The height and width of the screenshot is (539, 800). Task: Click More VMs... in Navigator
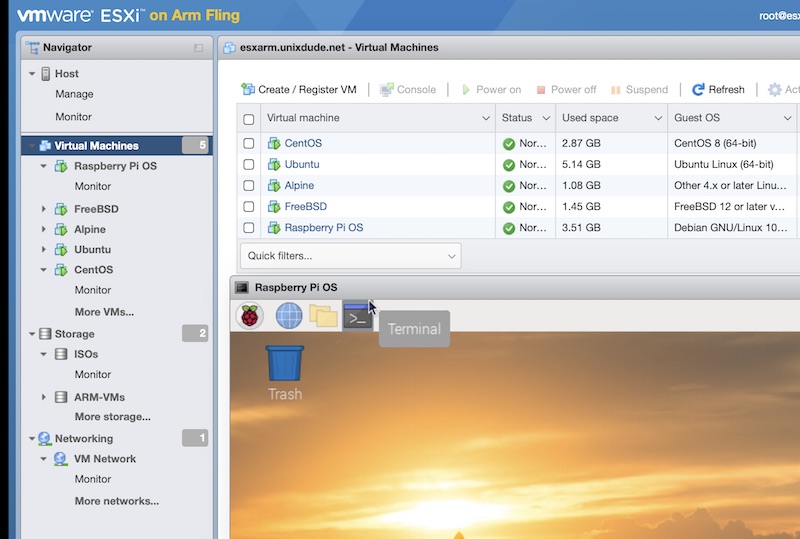click(x=104, y=312)
